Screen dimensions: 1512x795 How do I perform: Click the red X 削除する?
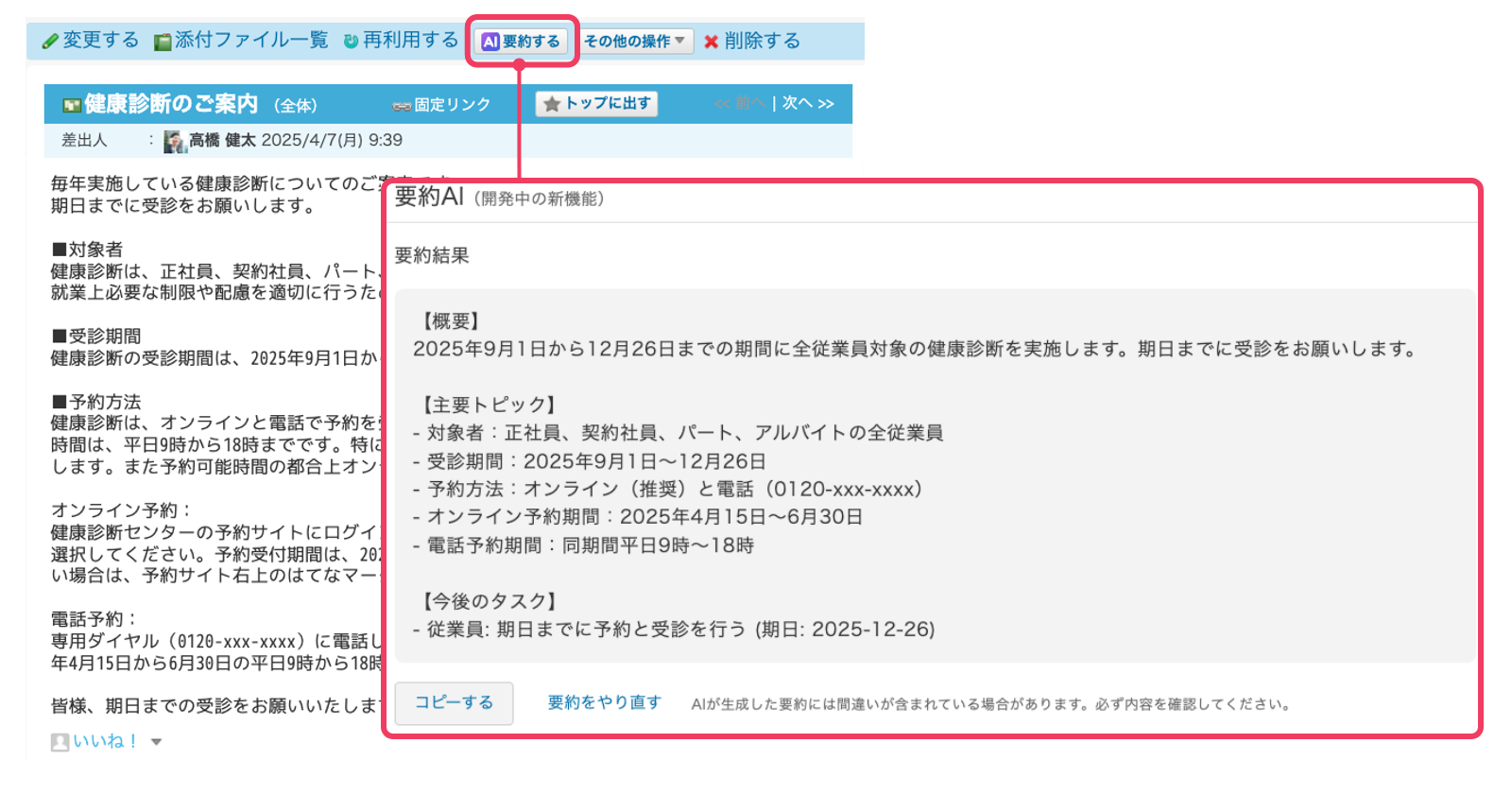pos(712,42)
